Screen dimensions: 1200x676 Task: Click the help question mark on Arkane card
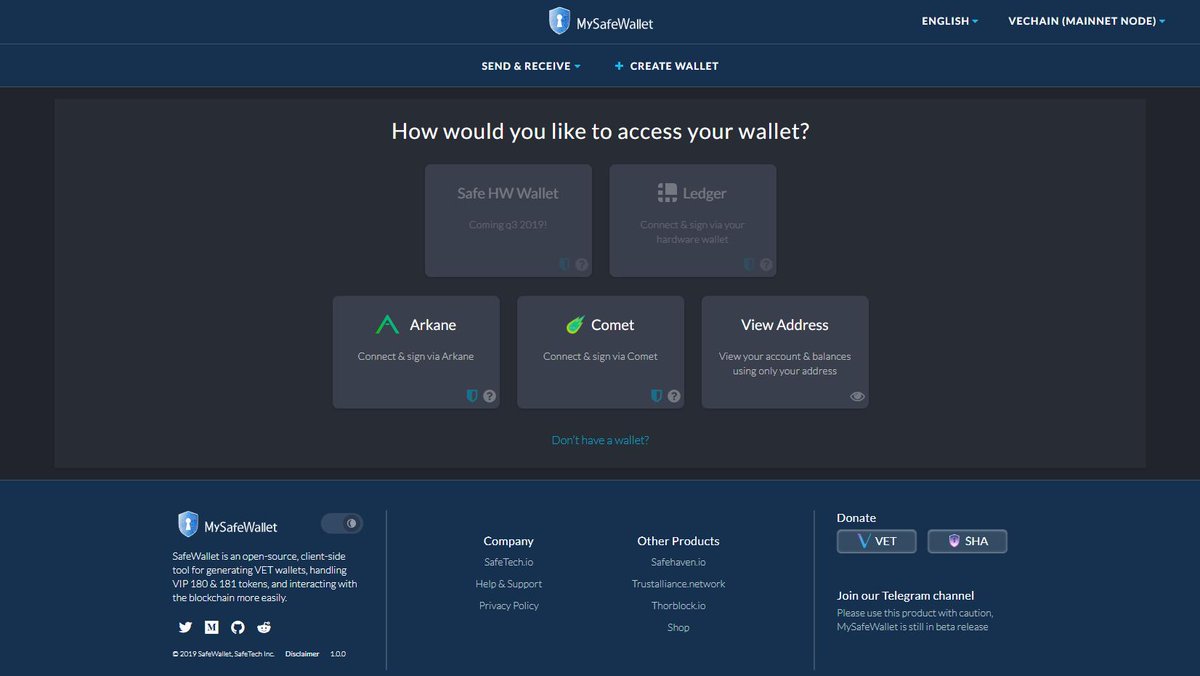(x=489, y=396)
